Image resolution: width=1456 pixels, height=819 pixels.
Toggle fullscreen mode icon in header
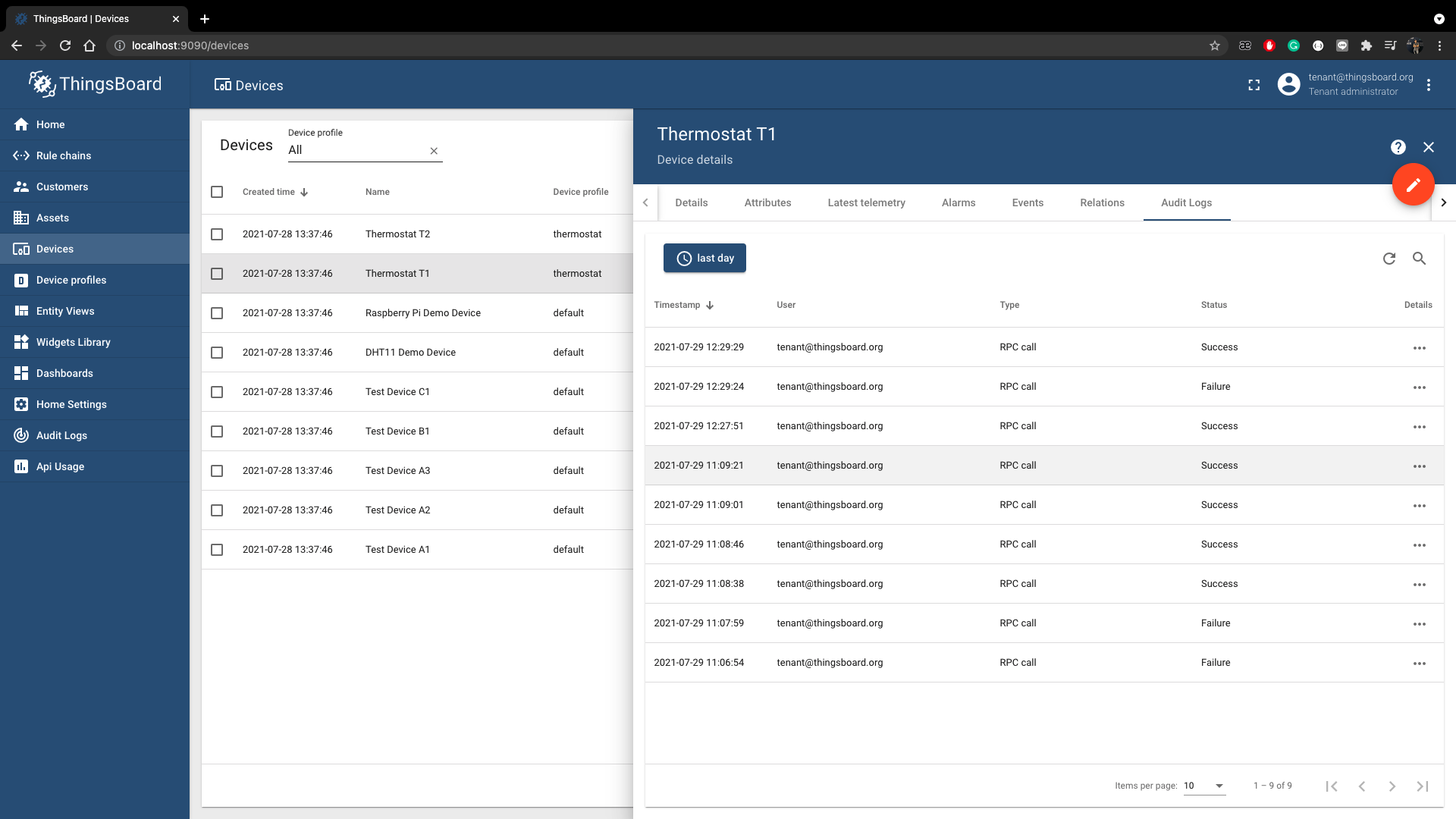[1254, 85]
